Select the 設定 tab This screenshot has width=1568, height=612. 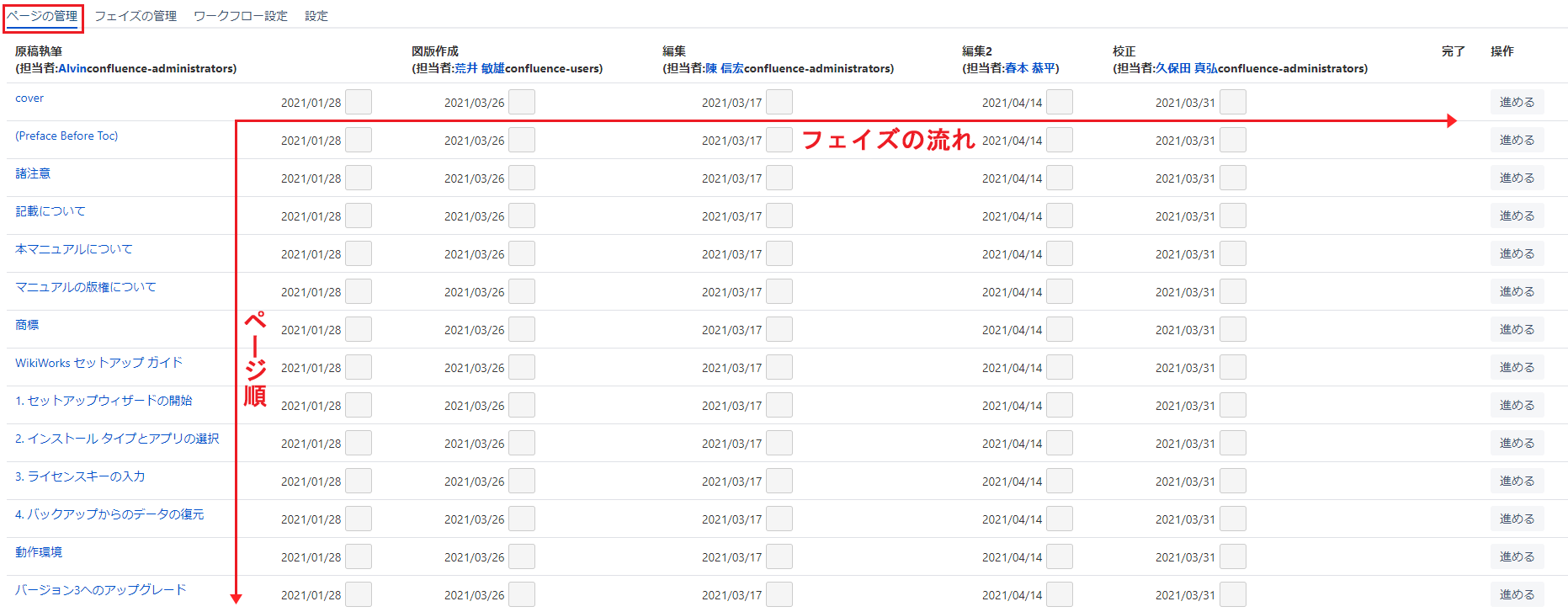pos(316,16)
